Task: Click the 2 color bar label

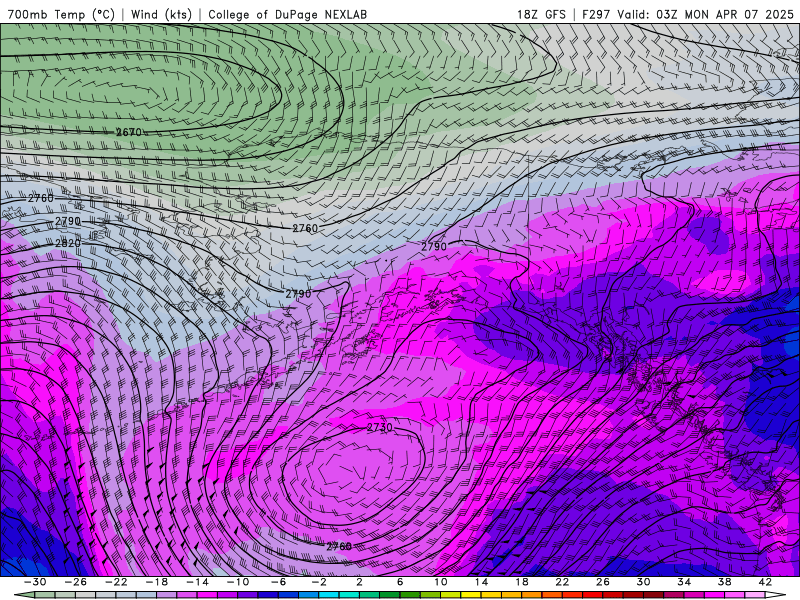Action: coord(359,582)
